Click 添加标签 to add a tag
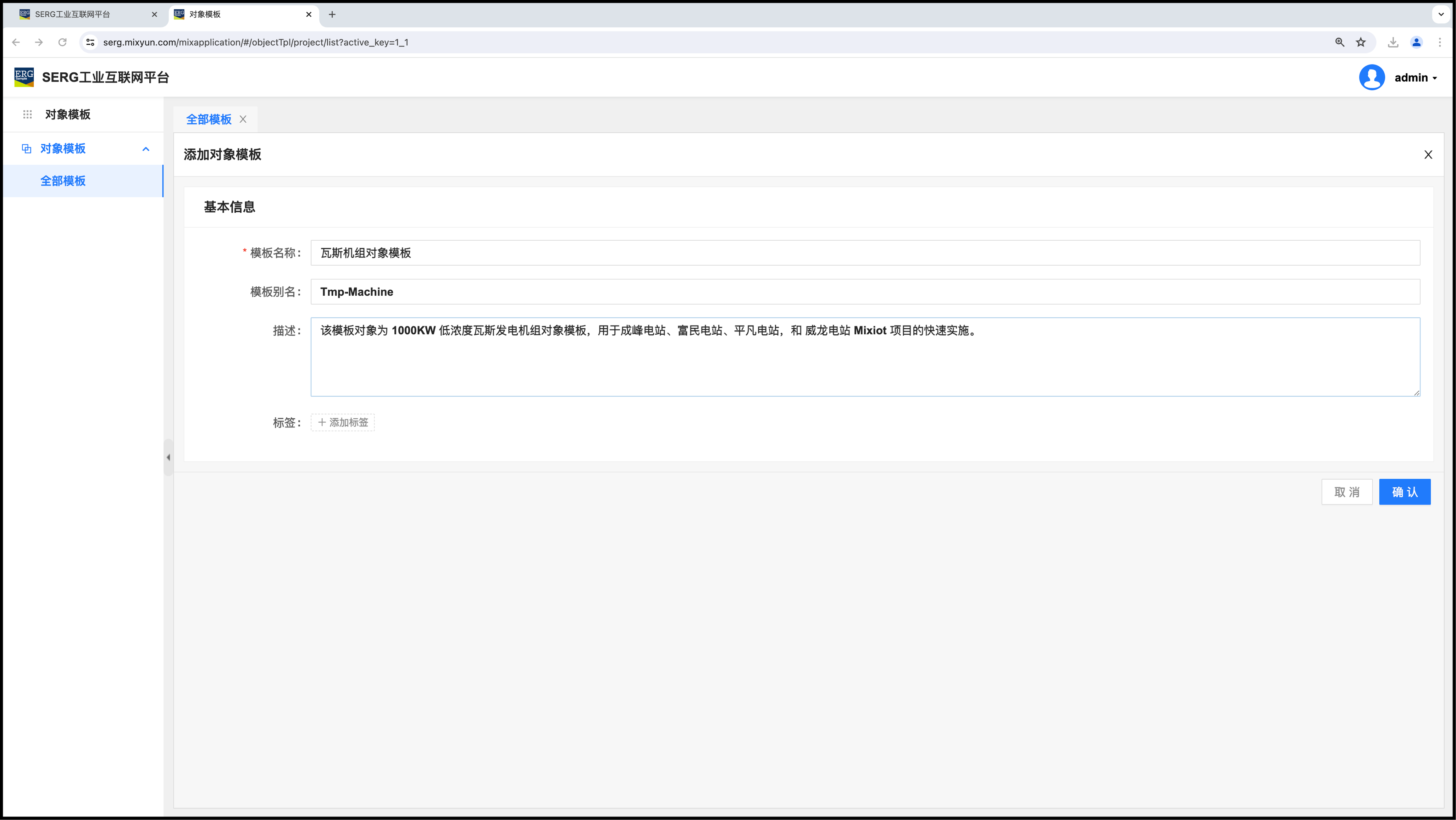The width and height of the screenshot is (1456, 820). coord(343,422)
